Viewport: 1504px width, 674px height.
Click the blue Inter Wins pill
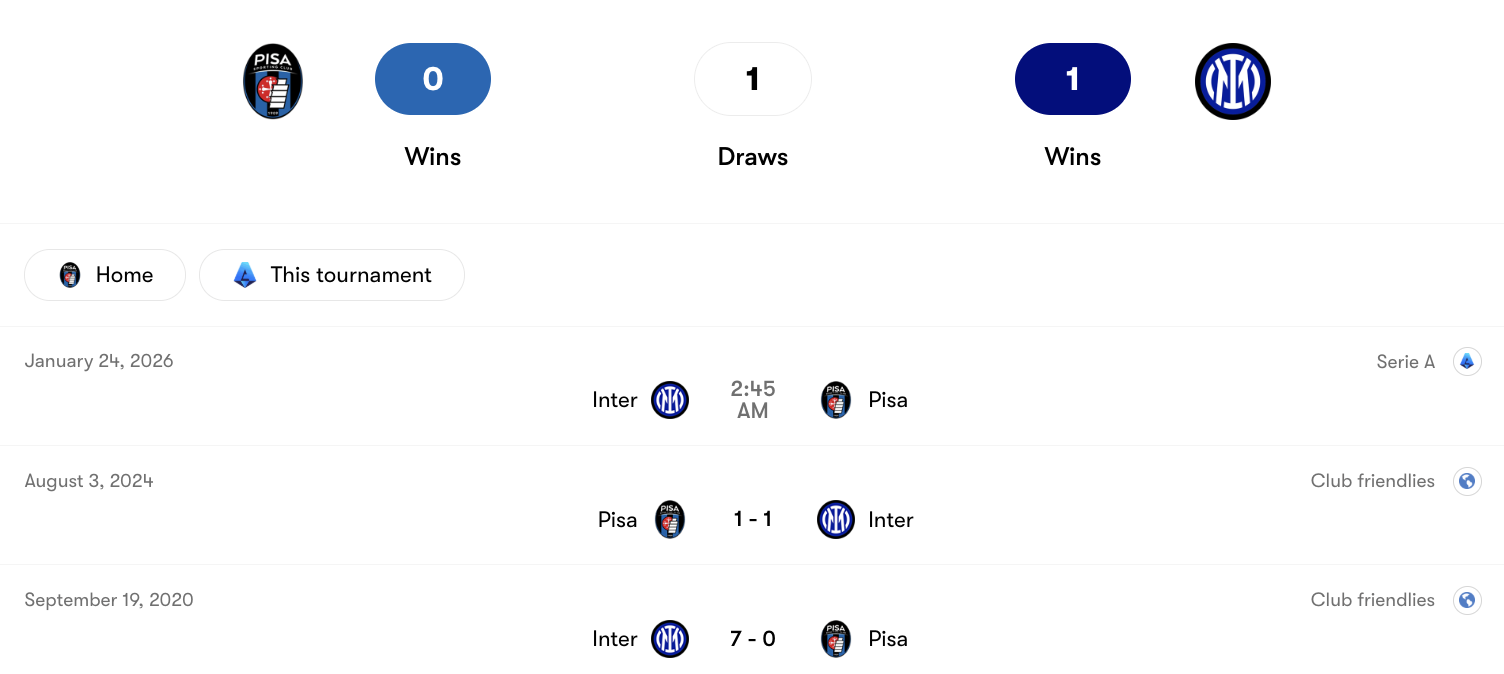(1072, 79)
